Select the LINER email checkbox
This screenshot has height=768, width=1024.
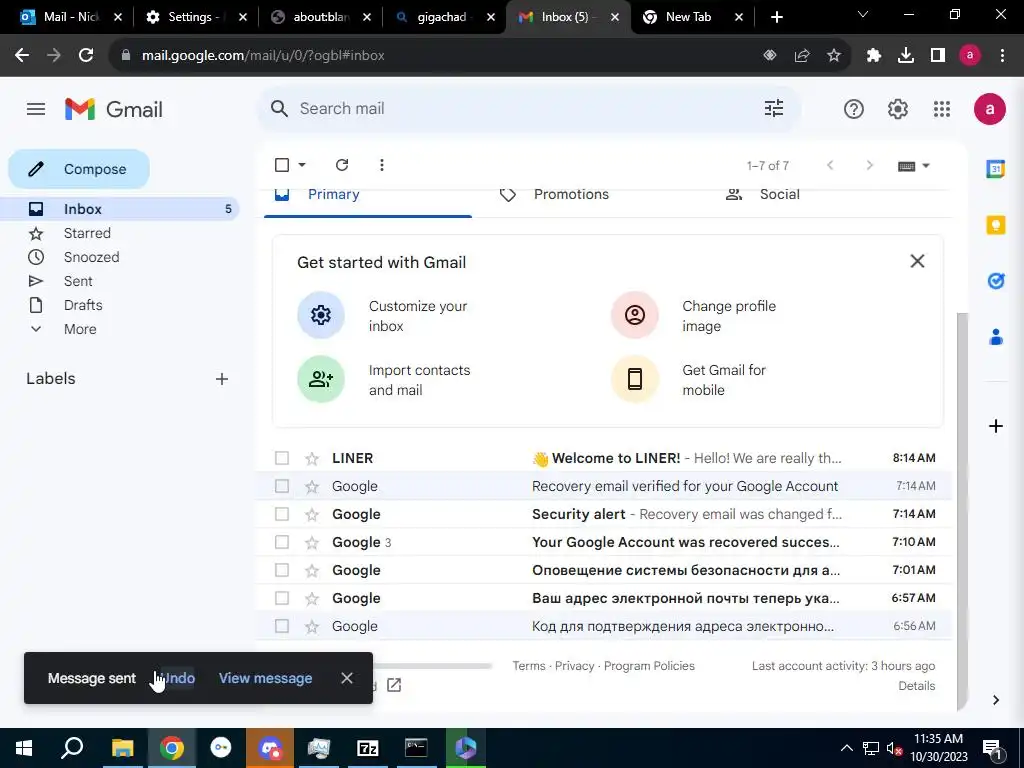click(x=281, y=458)
